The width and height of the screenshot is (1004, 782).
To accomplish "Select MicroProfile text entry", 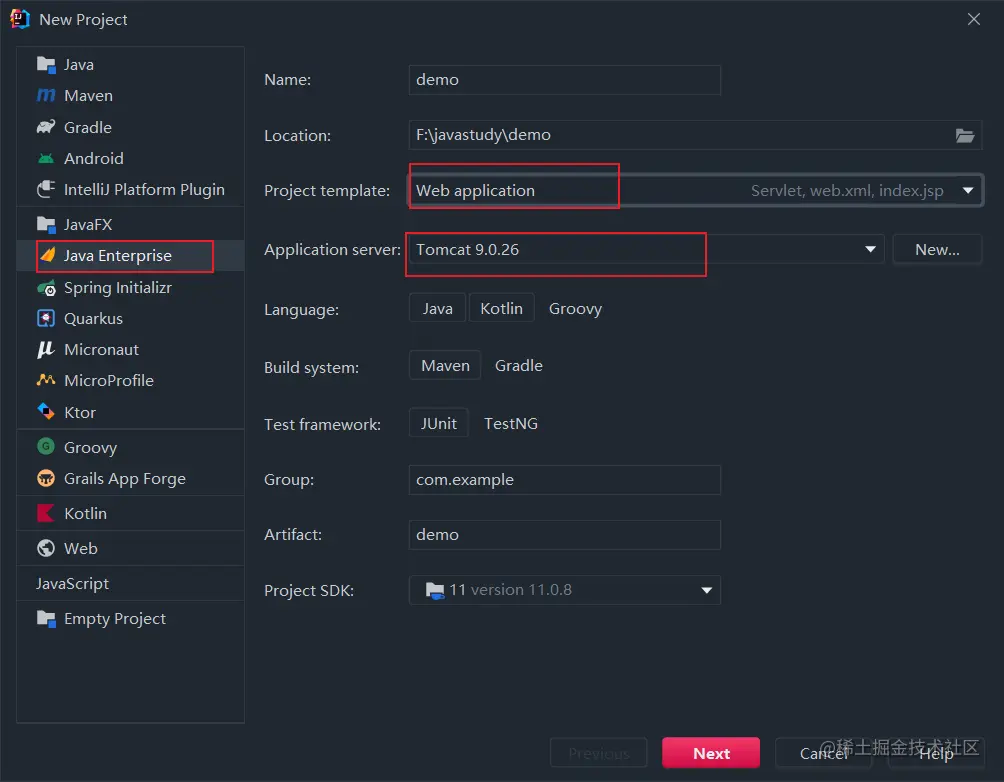I will [109, 380].
